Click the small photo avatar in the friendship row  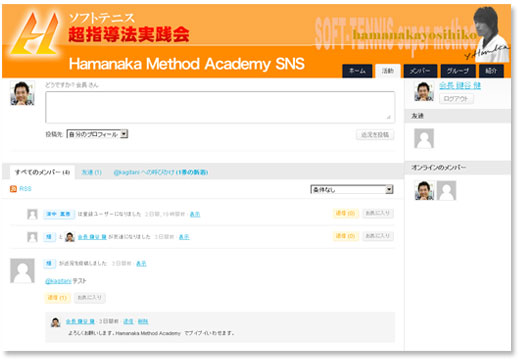[x=70, y=237]
